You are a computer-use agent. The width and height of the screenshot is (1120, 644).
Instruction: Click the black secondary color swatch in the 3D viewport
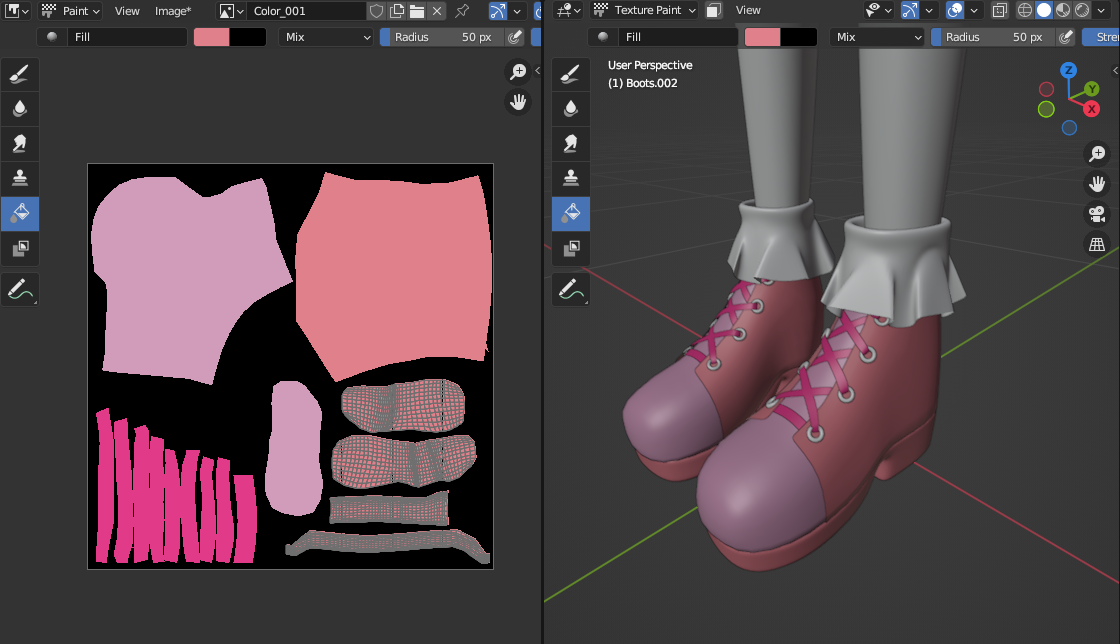pos(799,37)
